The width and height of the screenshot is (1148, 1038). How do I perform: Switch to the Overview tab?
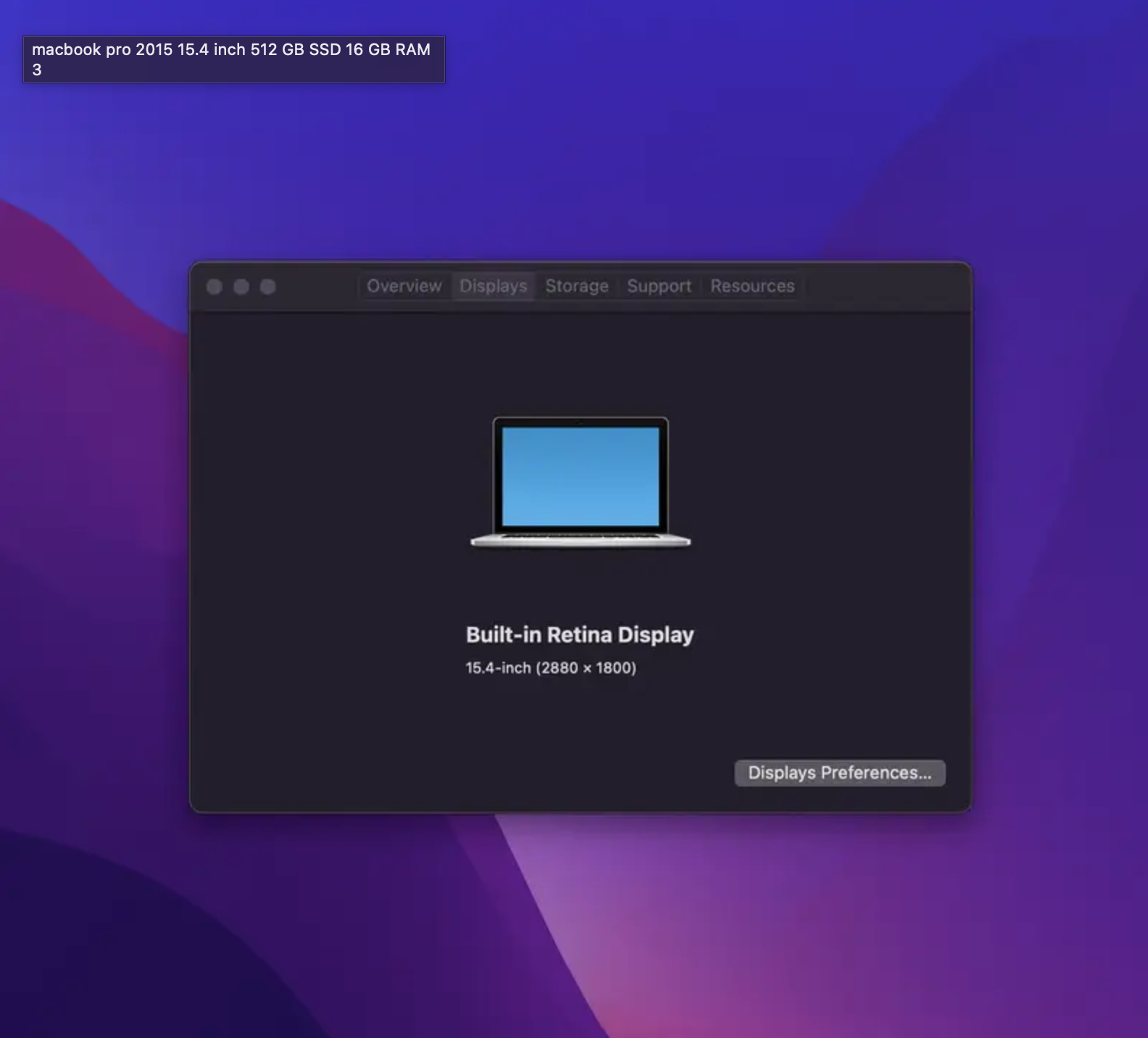(404, 286)
